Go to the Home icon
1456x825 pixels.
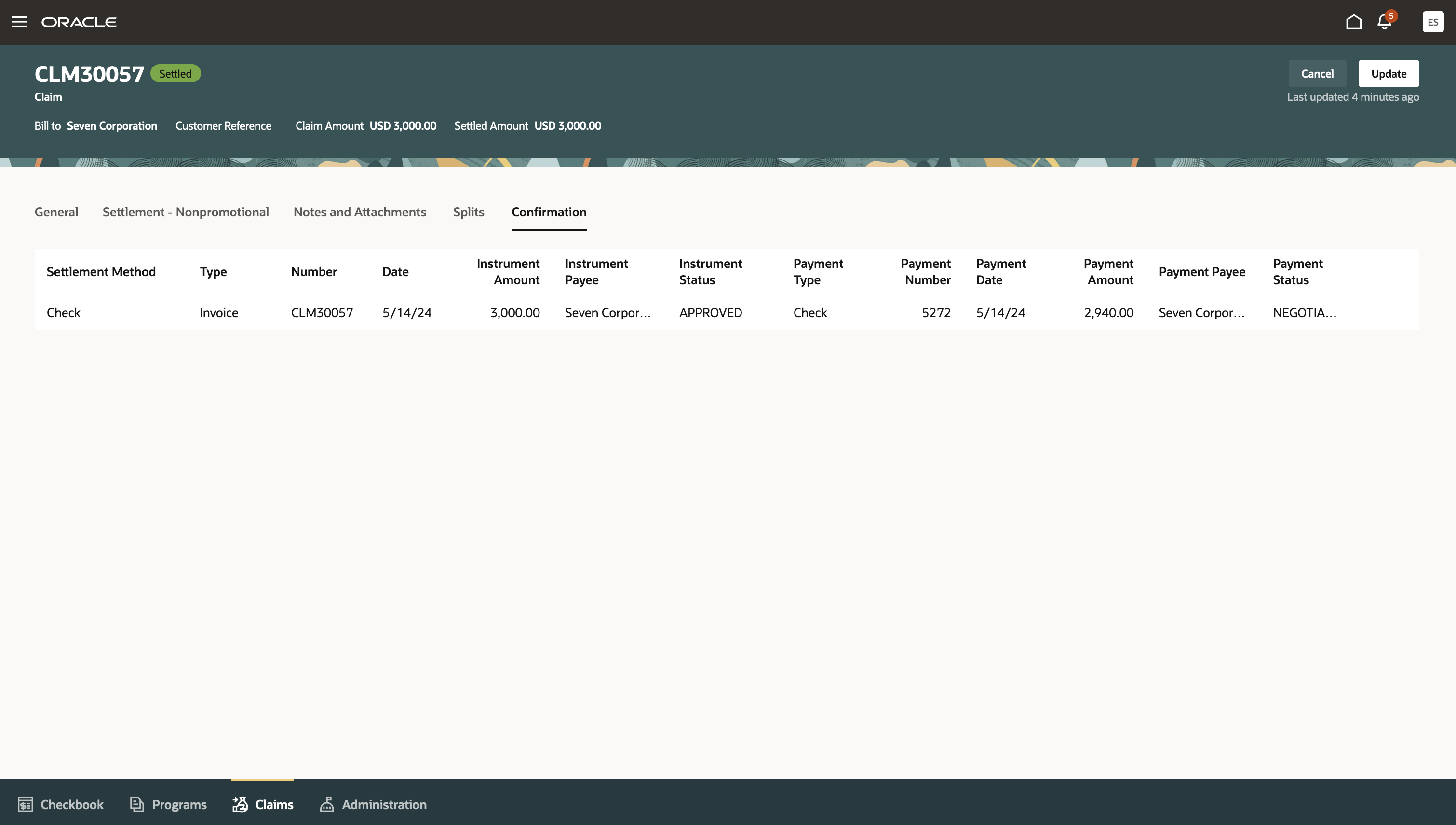(x=1353, y=22)
